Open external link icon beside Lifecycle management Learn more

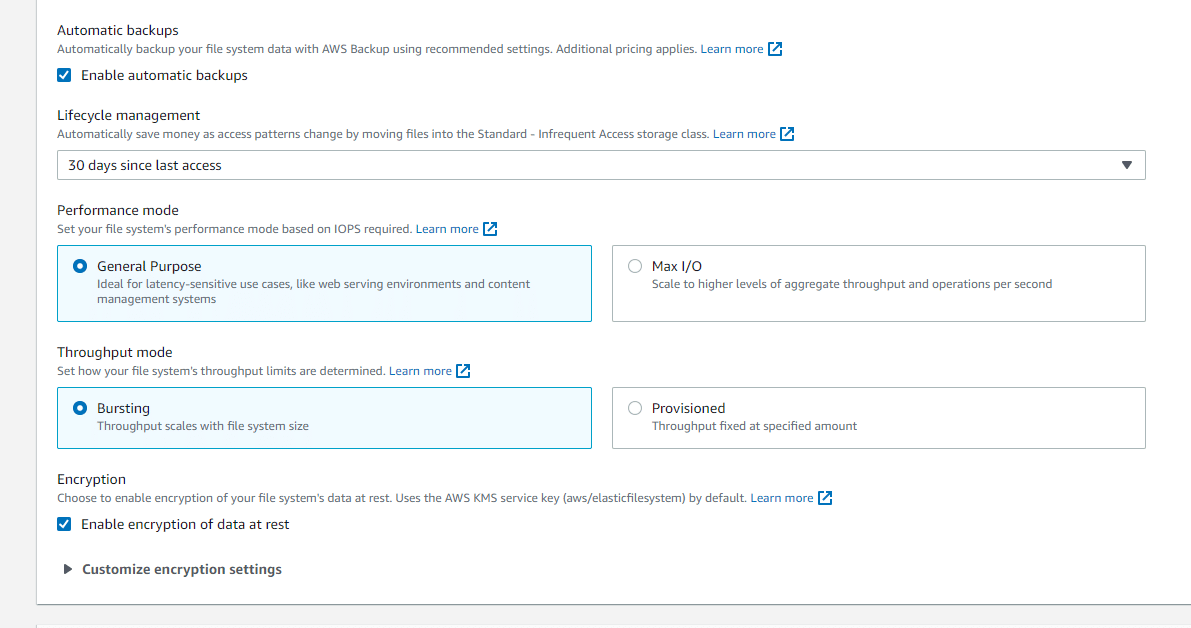787,134
